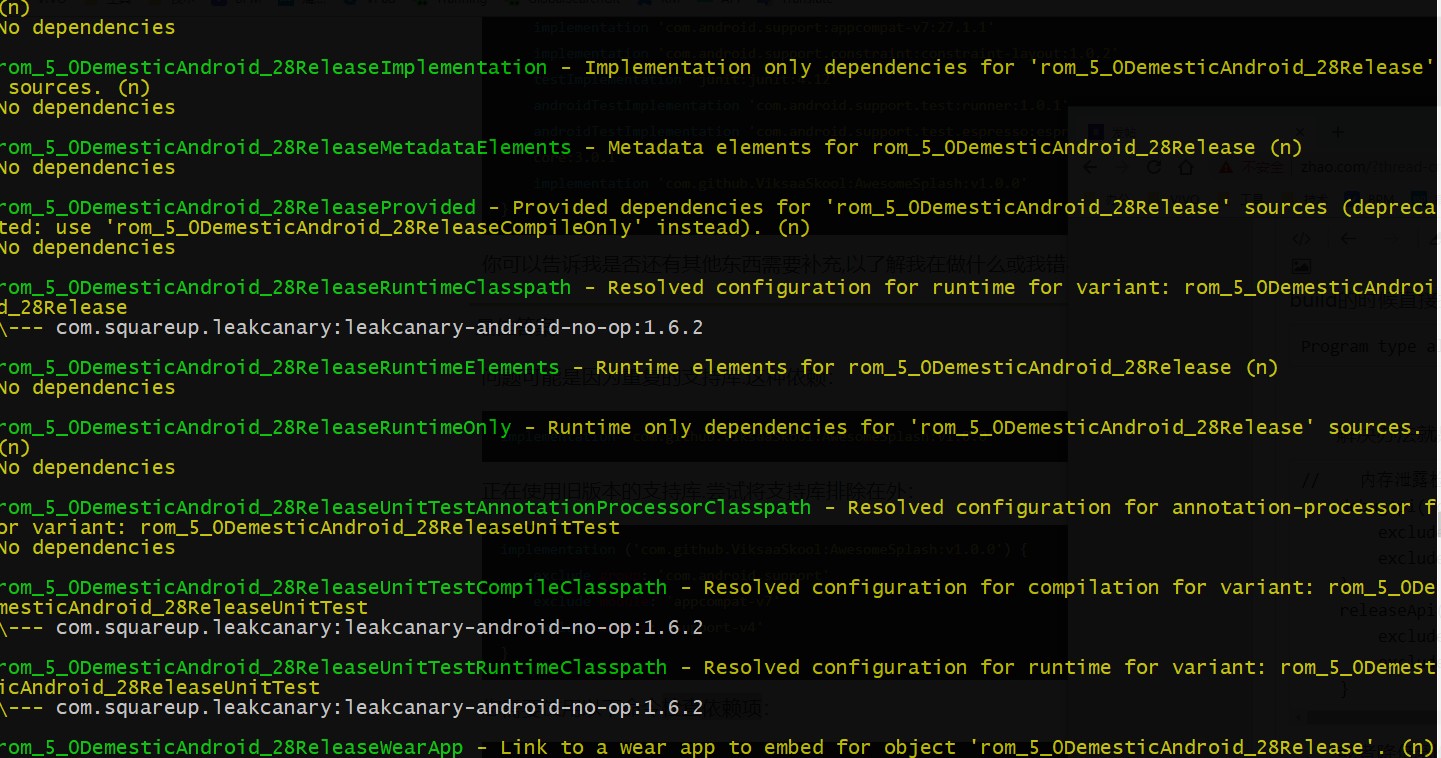Click 'No dependencies' under ReleaseMetadataElements
Image resolution: width=1441 pixels, height=758 pixels.
click(87, 168)
